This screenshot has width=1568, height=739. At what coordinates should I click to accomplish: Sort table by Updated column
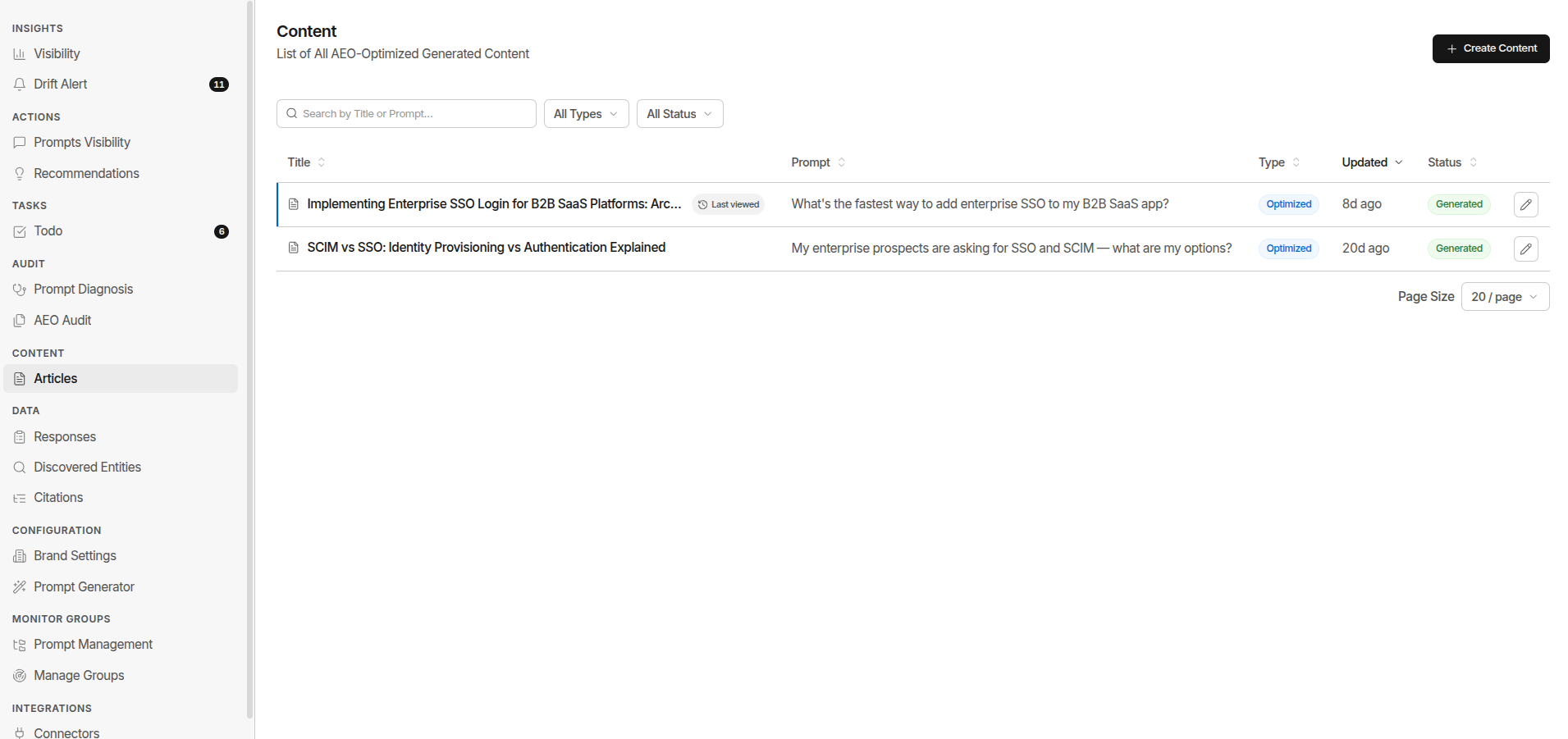(x=1372, y=162)
